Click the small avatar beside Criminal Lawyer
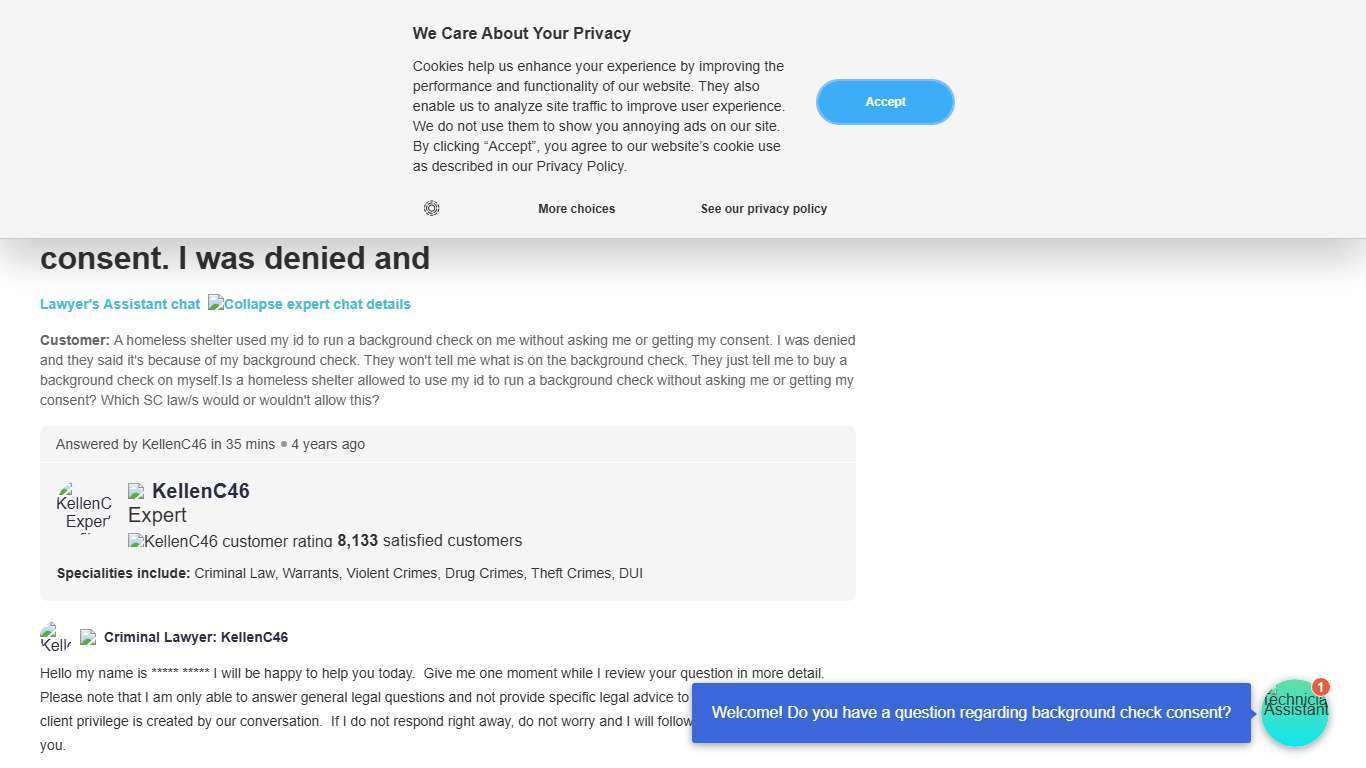Viewport: 1366px width, 768px height. (55, 637)
